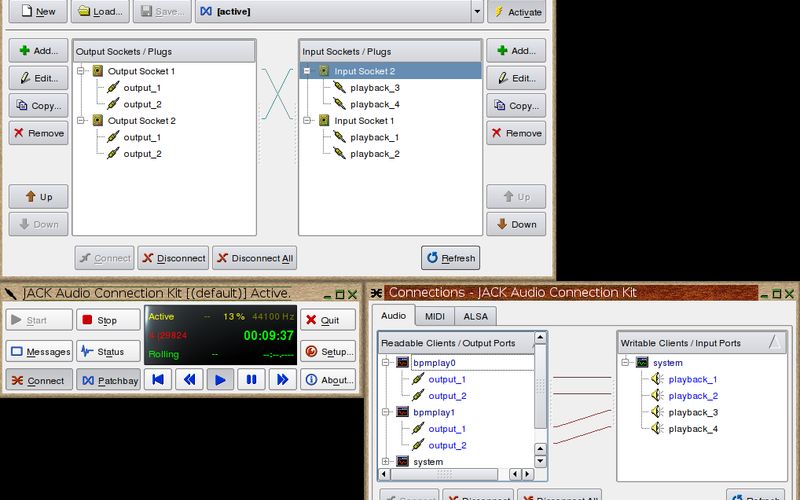
Task: Click the Readable Clients vertical scrollbar
Action: click(x=541, y=400)
